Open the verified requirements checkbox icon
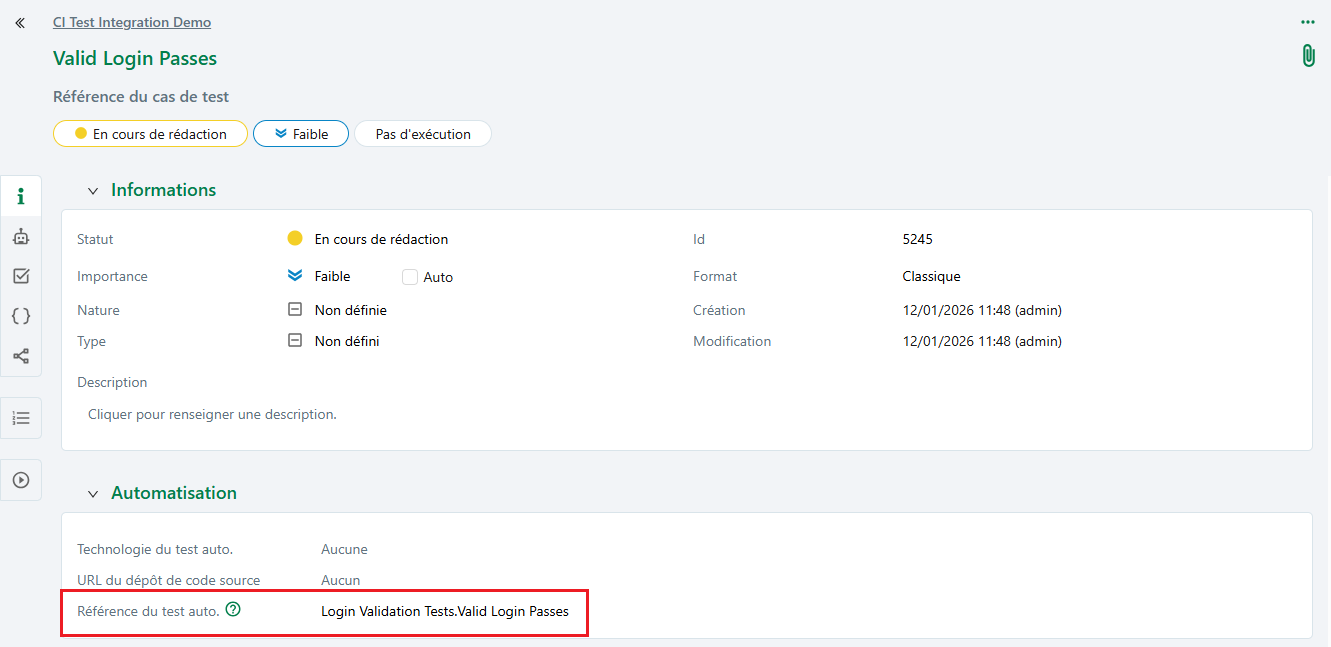Screen dimensions: 1331x647 [x=21, y=276]
